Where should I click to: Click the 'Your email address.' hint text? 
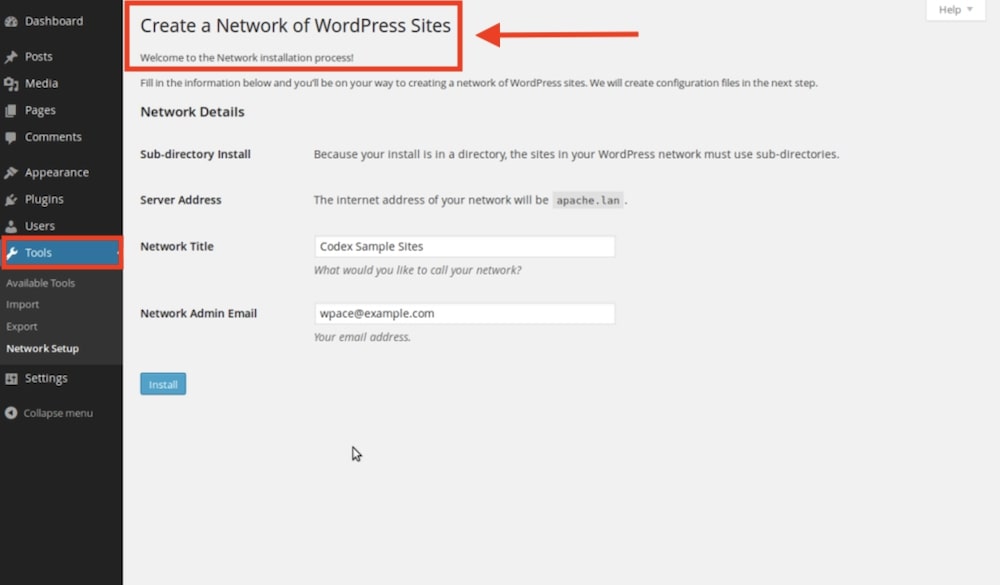[x=362, y=337]
